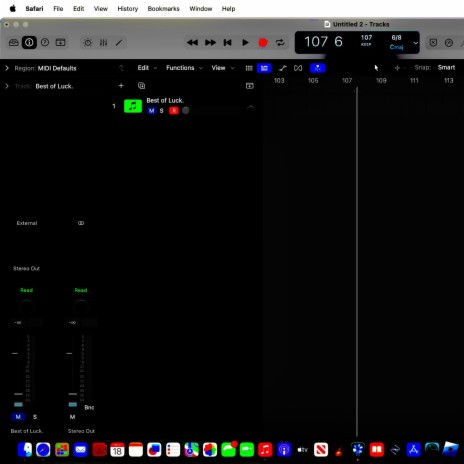The height and width of the screenshot is (464, 464).
Task: Open the pointer tool menu
Action: [x=376, y=68]
